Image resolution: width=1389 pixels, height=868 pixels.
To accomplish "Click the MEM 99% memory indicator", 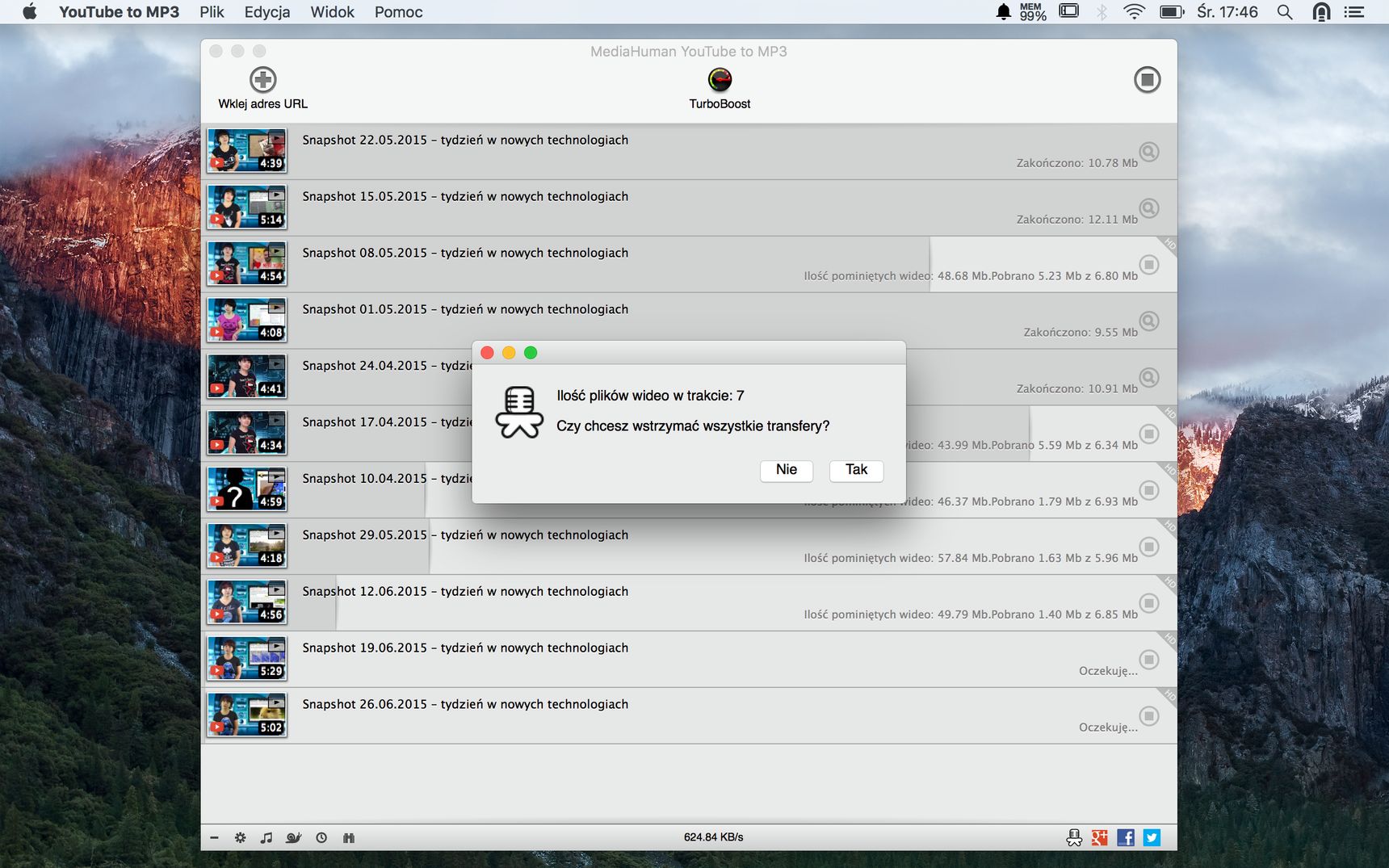I will point(1032,12).
